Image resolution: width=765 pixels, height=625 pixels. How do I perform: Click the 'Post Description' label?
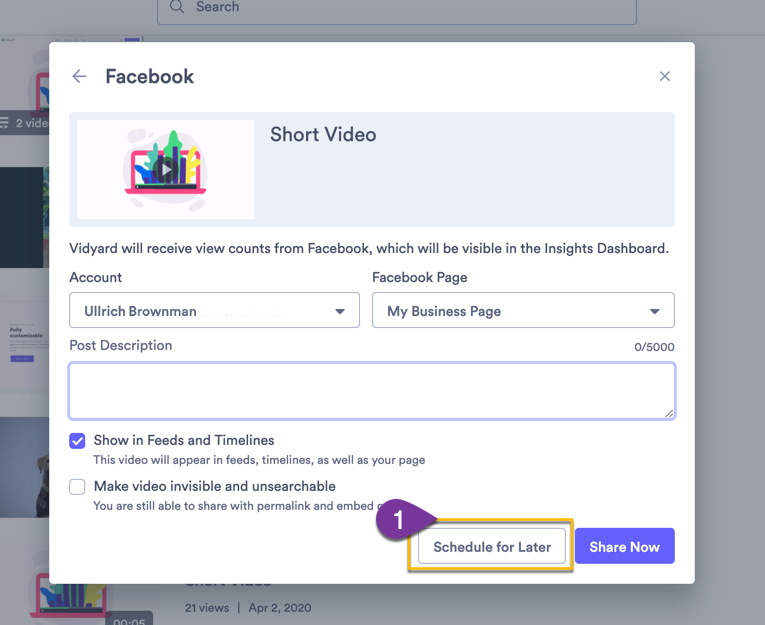[x=121, y=345]
